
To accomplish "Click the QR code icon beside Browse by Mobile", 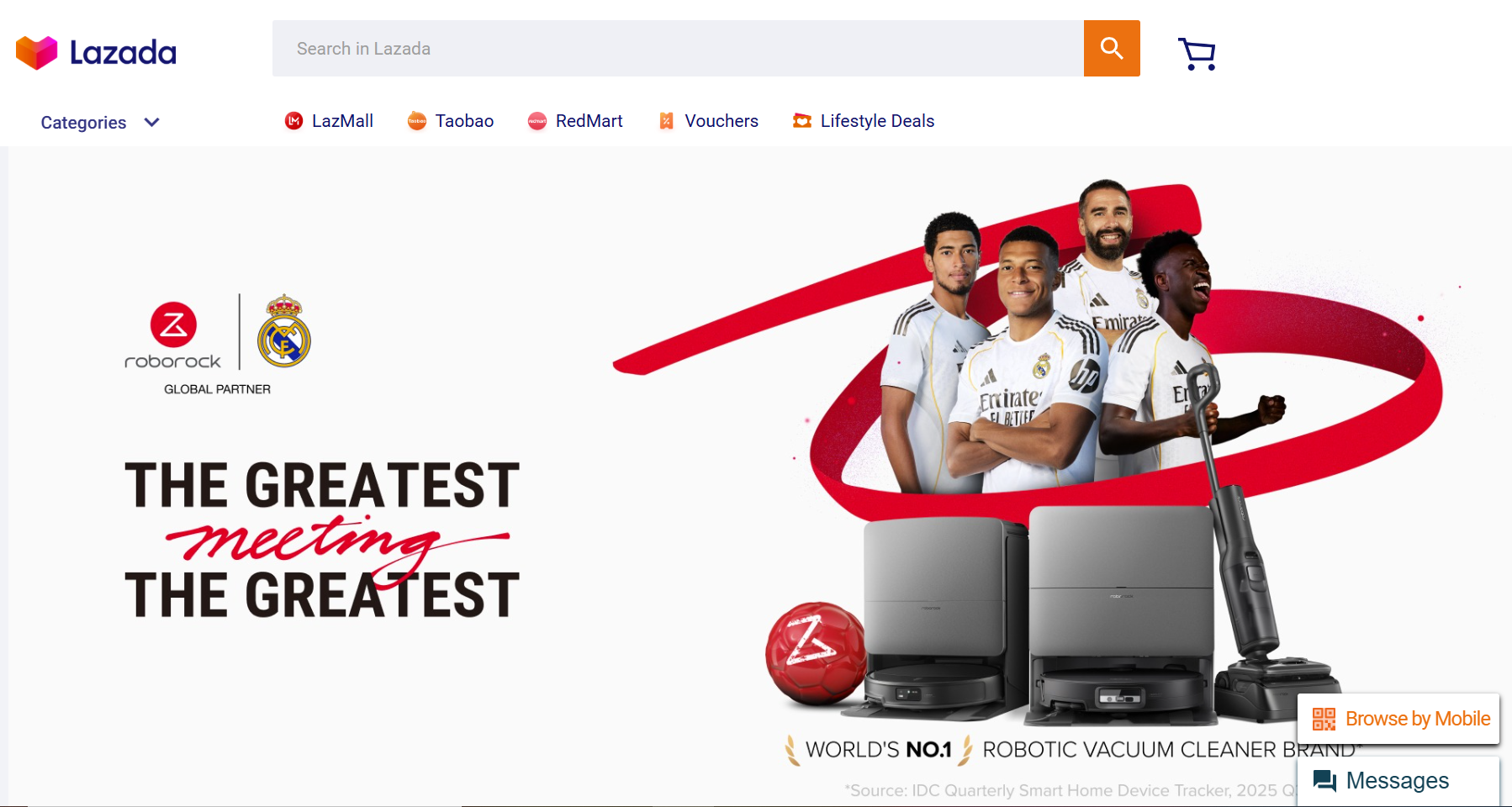I will [1324, 719].
